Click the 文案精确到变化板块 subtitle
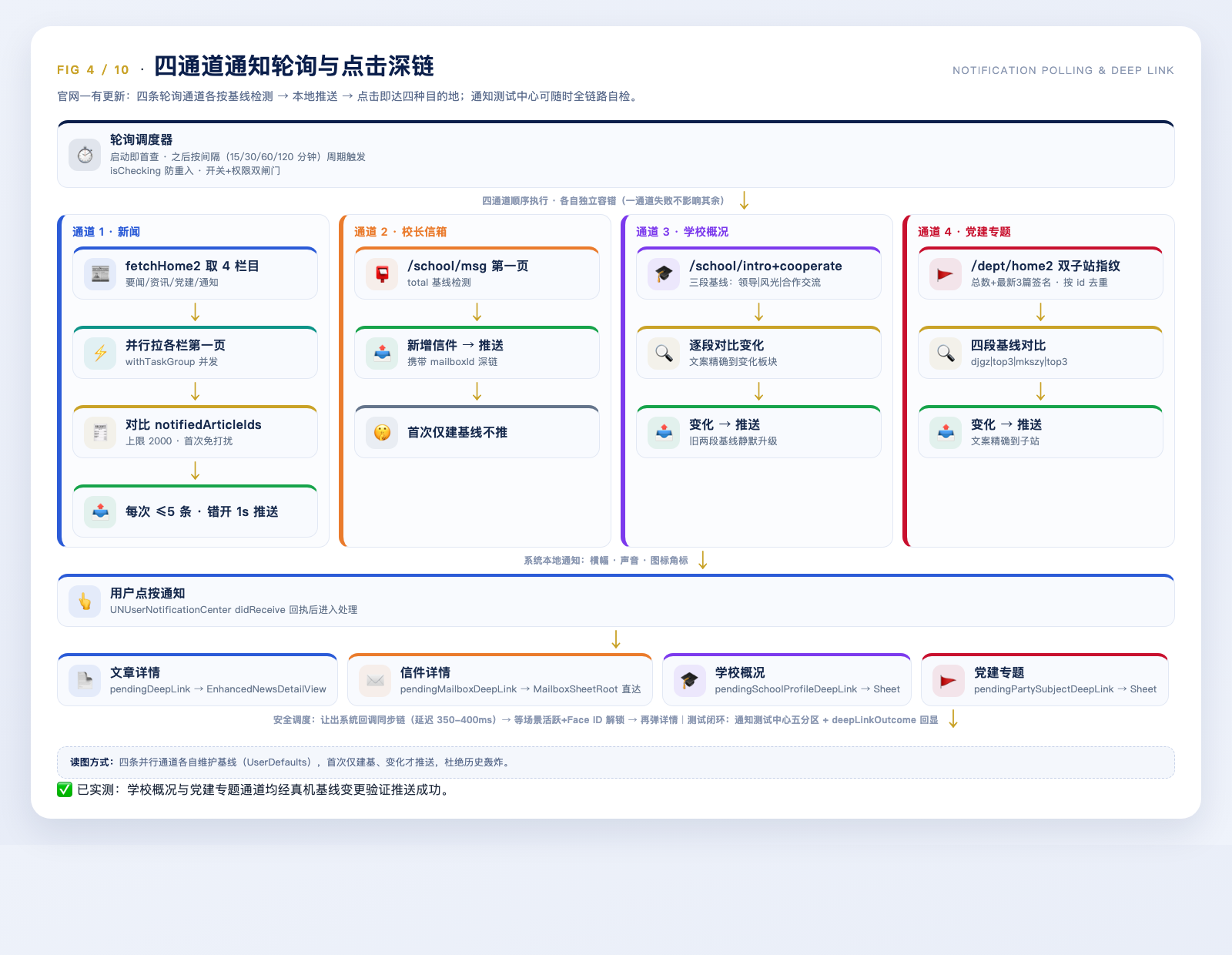This screenshot has width=1232, height=955. click(733, 362)
